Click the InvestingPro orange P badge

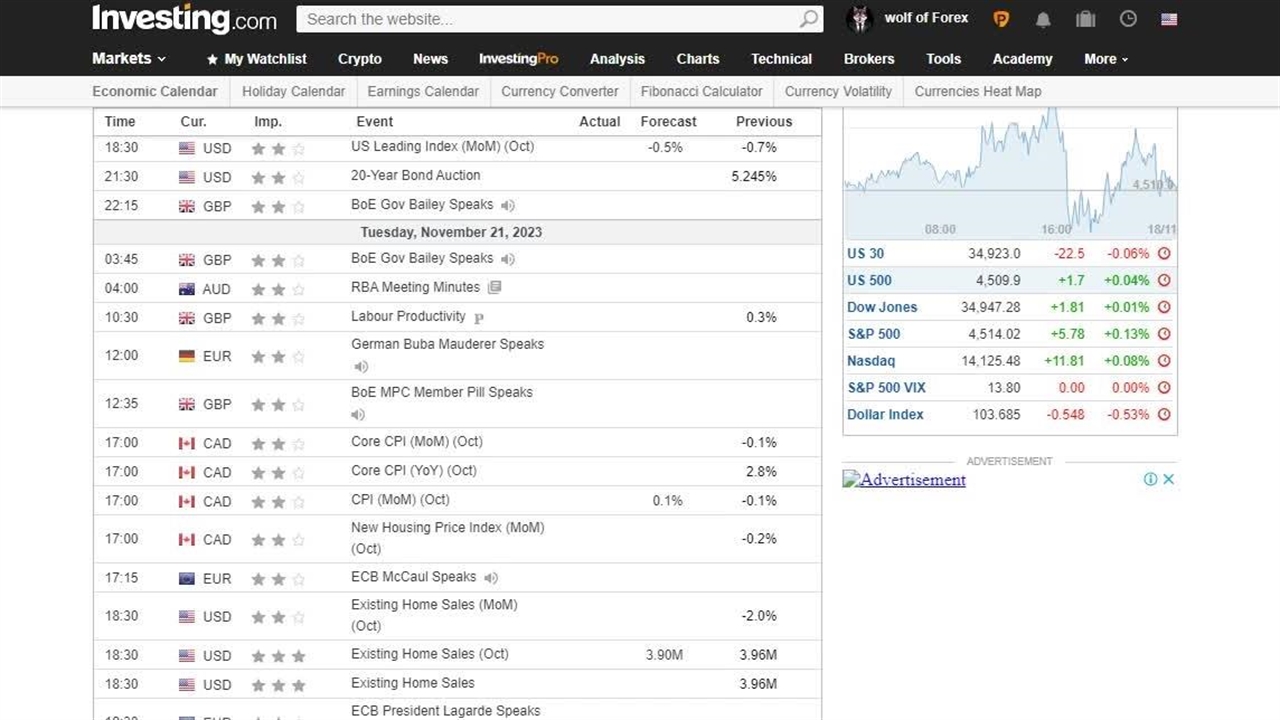pyautogui.click(x=1001, y=19)
